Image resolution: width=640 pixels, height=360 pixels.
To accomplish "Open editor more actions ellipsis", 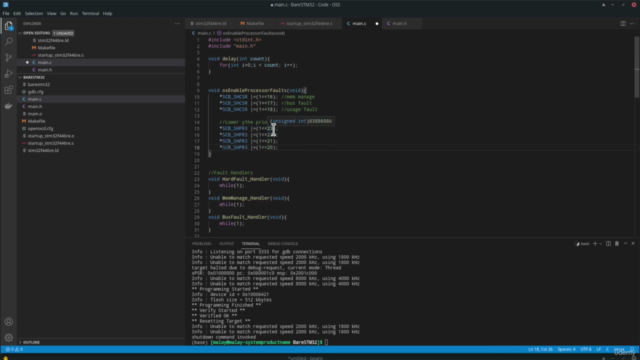I will [632, 24].
